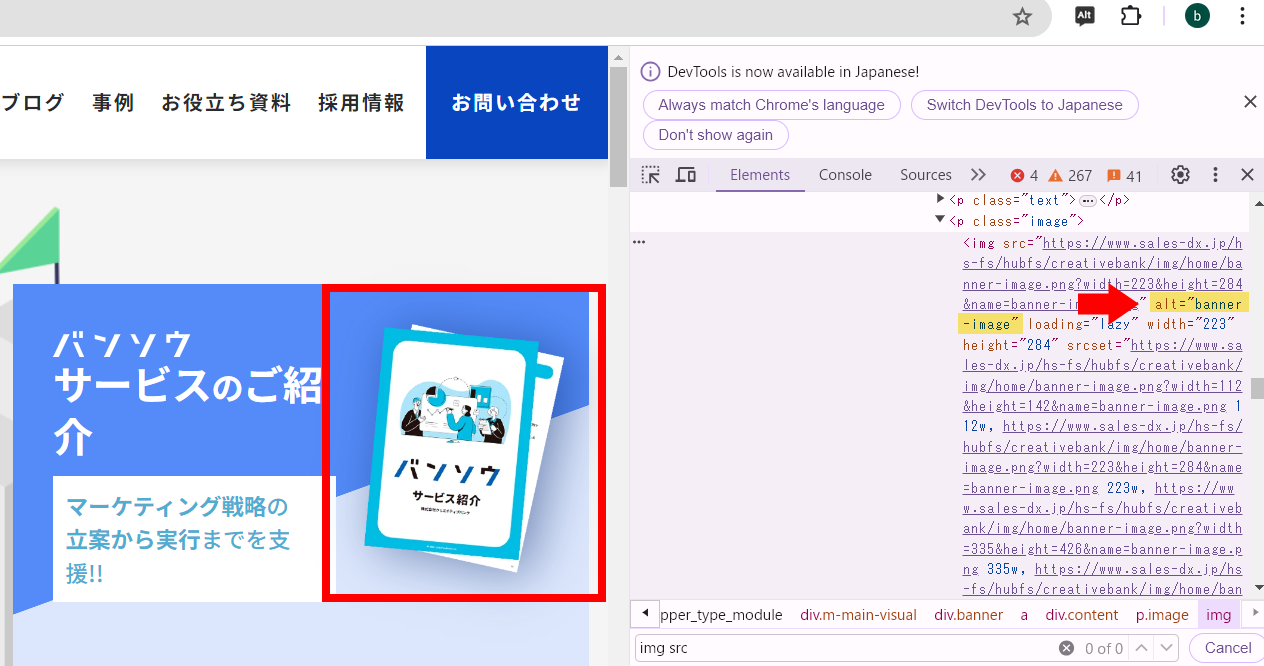Expand the p class="text" node

click(x=940, y=199)
